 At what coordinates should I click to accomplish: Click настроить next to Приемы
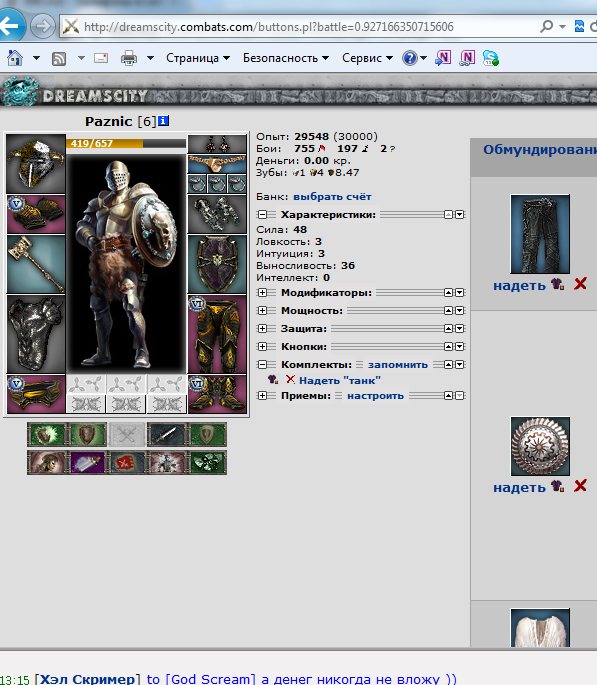click(375, 396)
